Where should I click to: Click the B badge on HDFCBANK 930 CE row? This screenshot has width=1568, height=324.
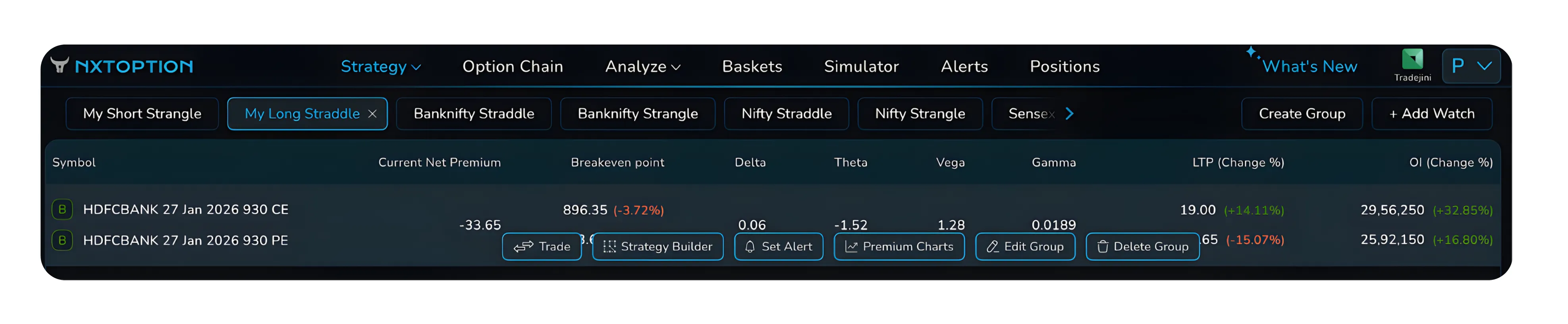point(63,209)
